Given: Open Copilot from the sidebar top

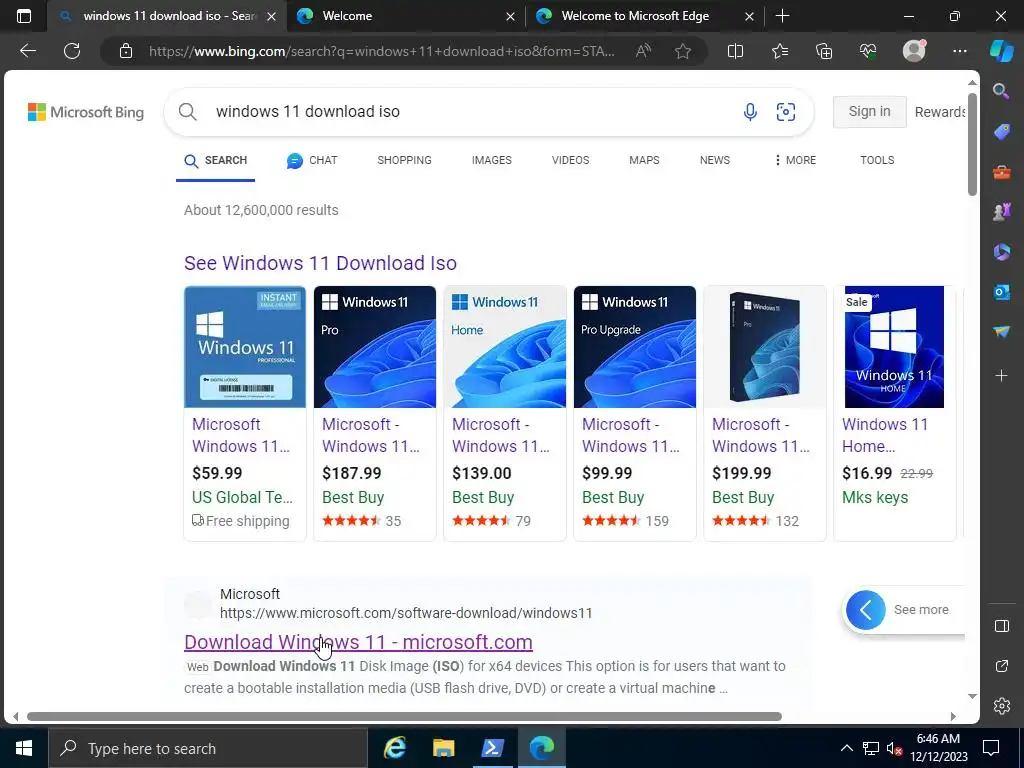Looking at the screenshot, I should 1002,51.
